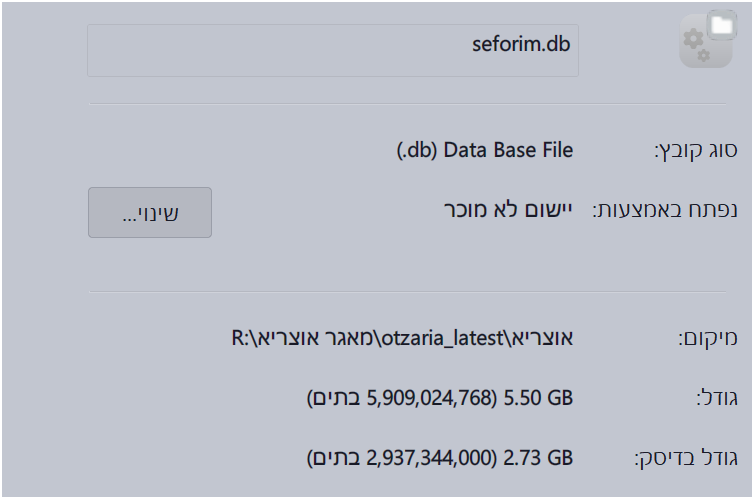This screenshot has width=754, height=499.
Task: Click the divider line above the location row
Action: (x=407, y=292)
